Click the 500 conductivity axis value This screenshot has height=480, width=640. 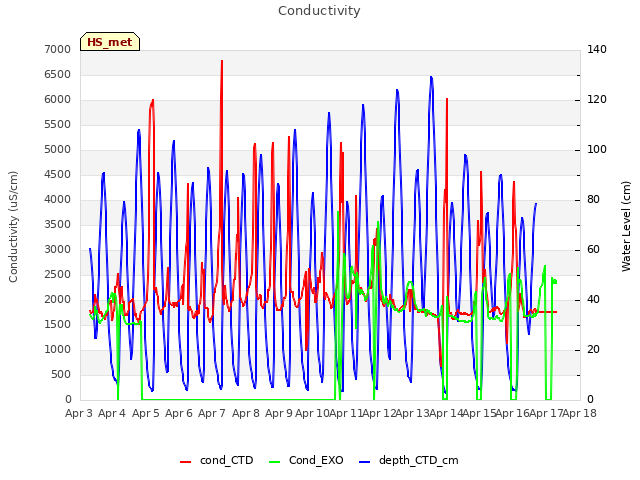(x=61, y=374)
